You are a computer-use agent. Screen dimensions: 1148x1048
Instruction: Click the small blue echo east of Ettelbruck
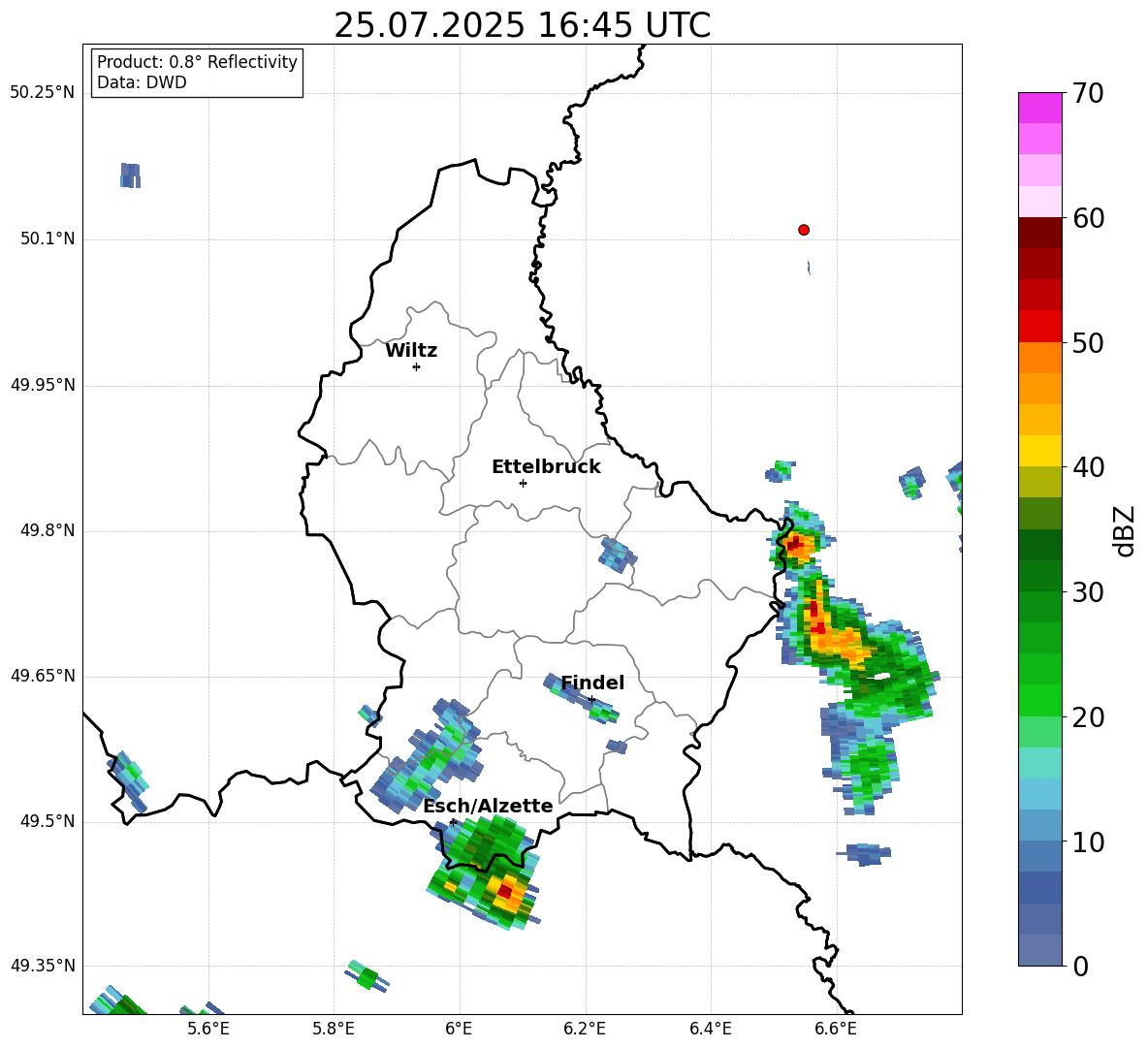618,554
